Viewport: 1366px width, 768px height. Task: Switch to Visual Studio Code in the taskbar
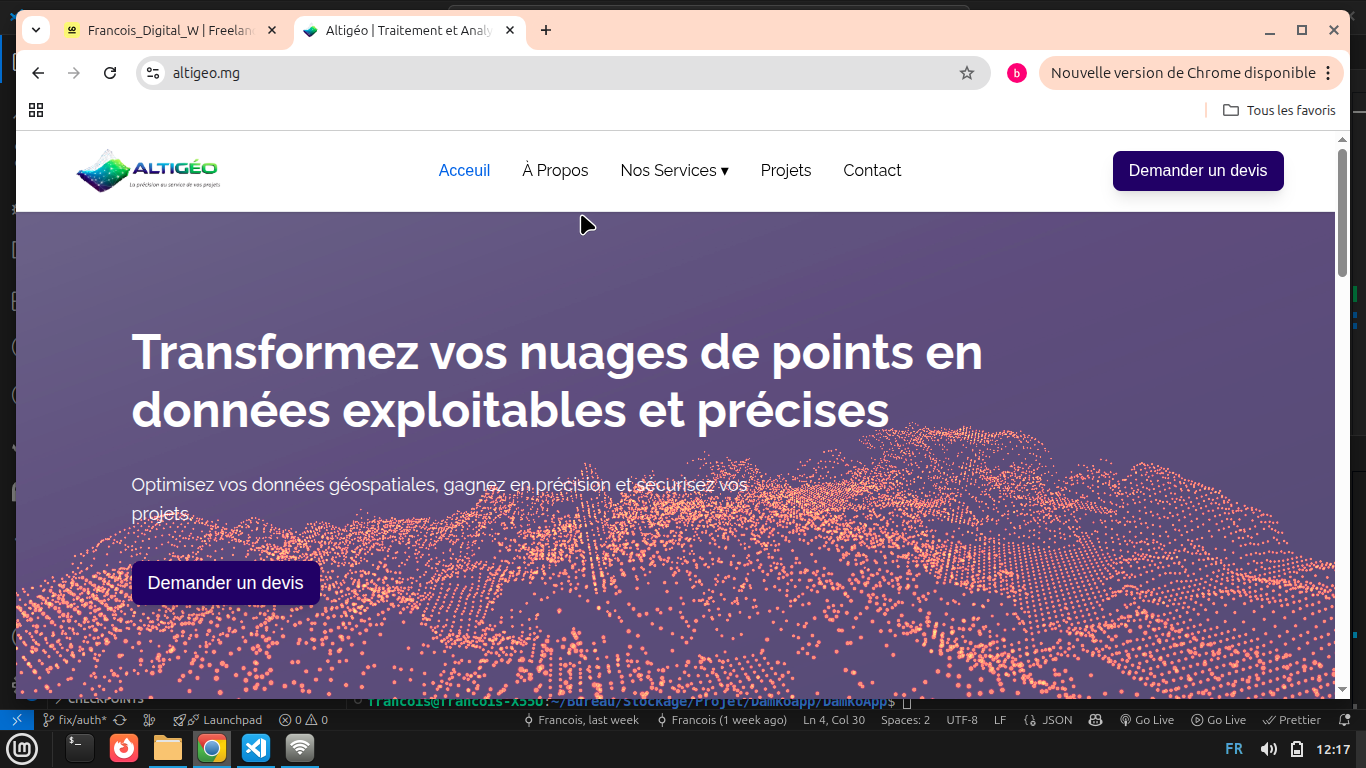pos(256,748)
